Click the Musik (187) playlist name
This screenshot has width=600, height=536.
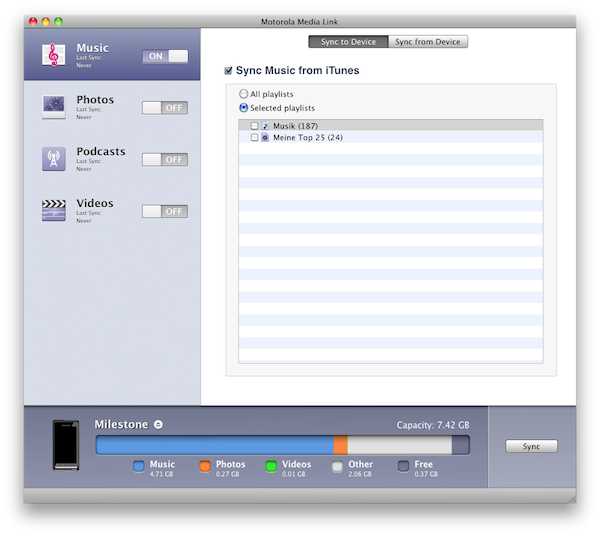tap(295, 126)
